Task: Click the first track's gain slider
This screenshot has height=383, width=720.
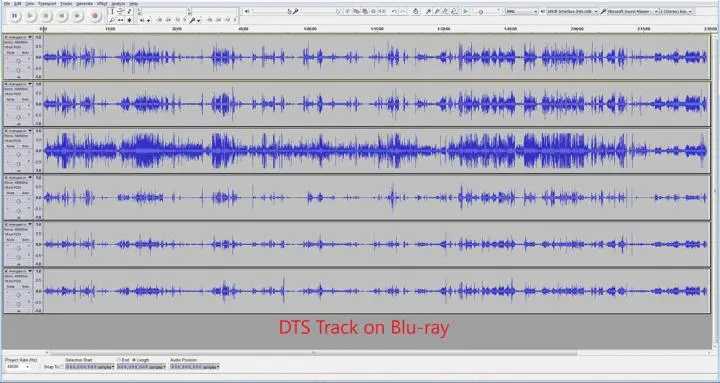Action: point(18,60)
